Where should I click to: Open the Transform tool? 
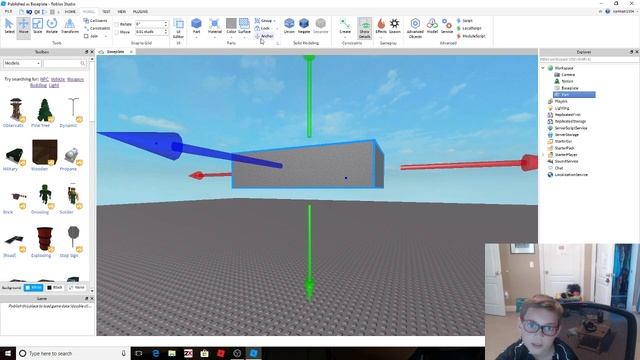point(70,27)
